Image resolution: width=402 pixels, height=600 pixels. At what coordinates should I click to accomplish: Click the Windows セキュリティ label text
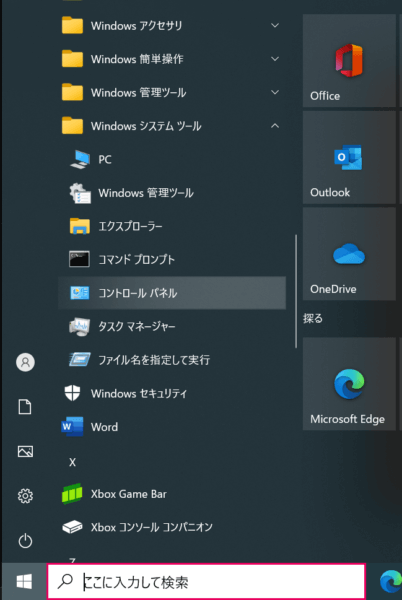(x=139, y=393)
